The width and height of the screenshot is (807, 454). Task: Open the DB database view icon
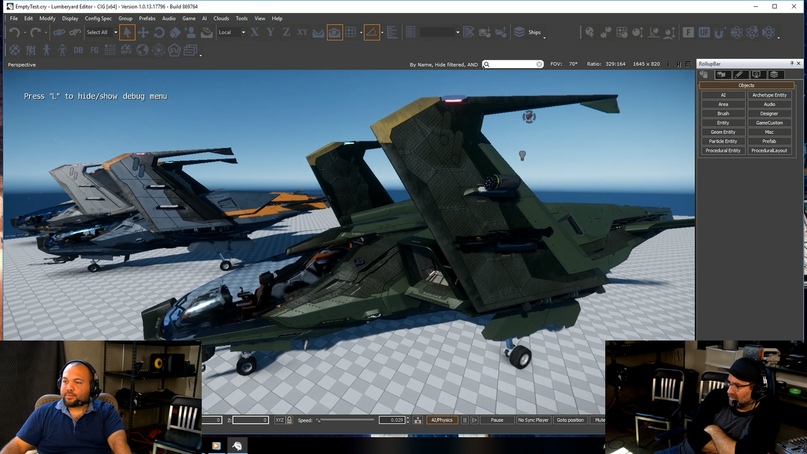coord(78,50)
